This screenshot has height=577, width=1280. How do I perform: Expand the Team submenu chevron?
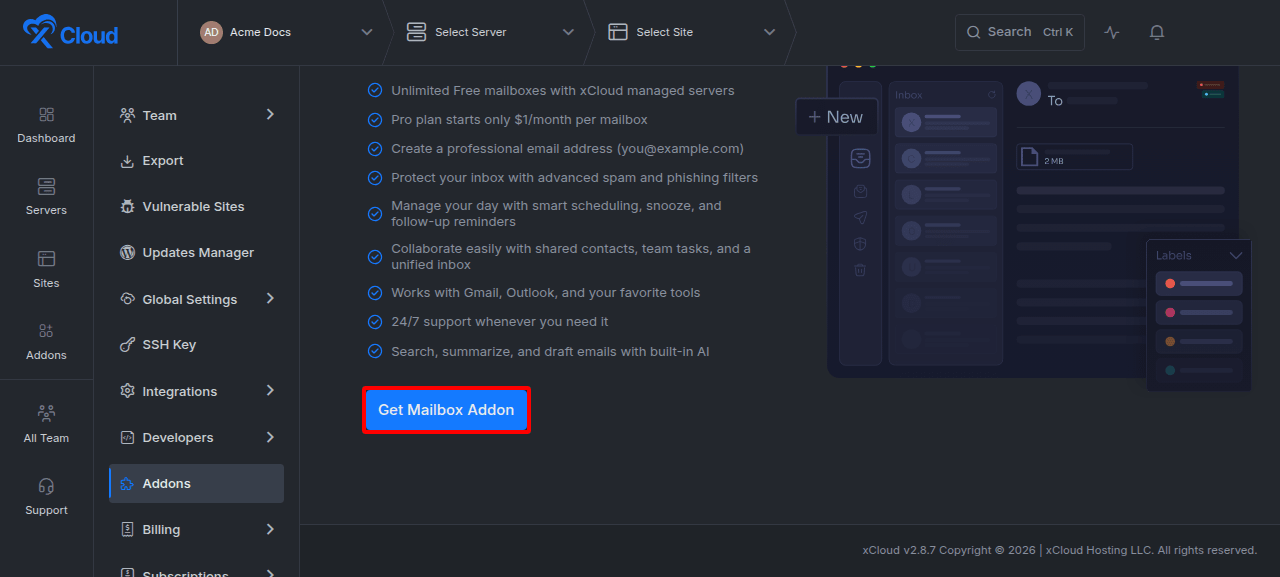point(270,115)
